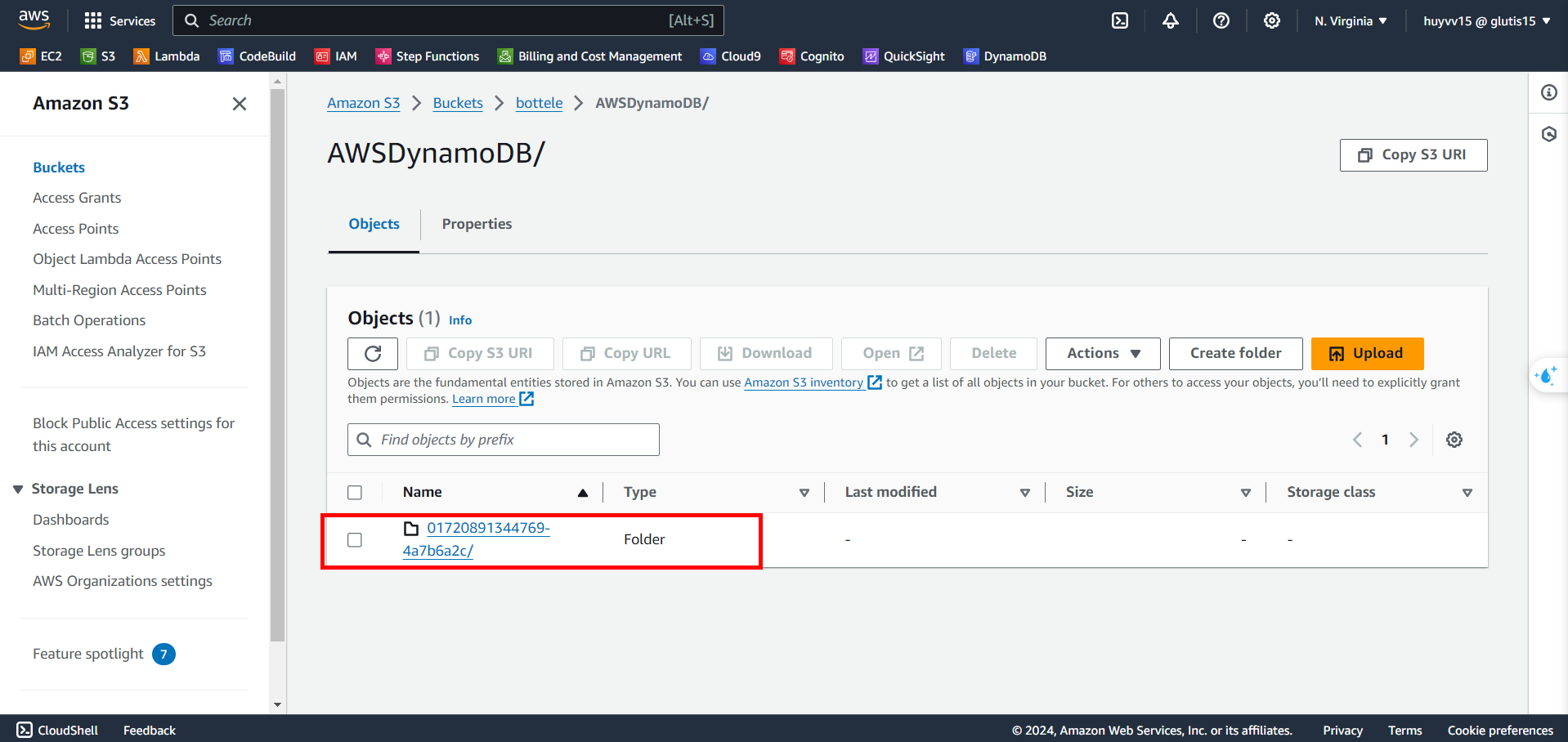Click the Copy S3 URI header button

[1413, 155]
